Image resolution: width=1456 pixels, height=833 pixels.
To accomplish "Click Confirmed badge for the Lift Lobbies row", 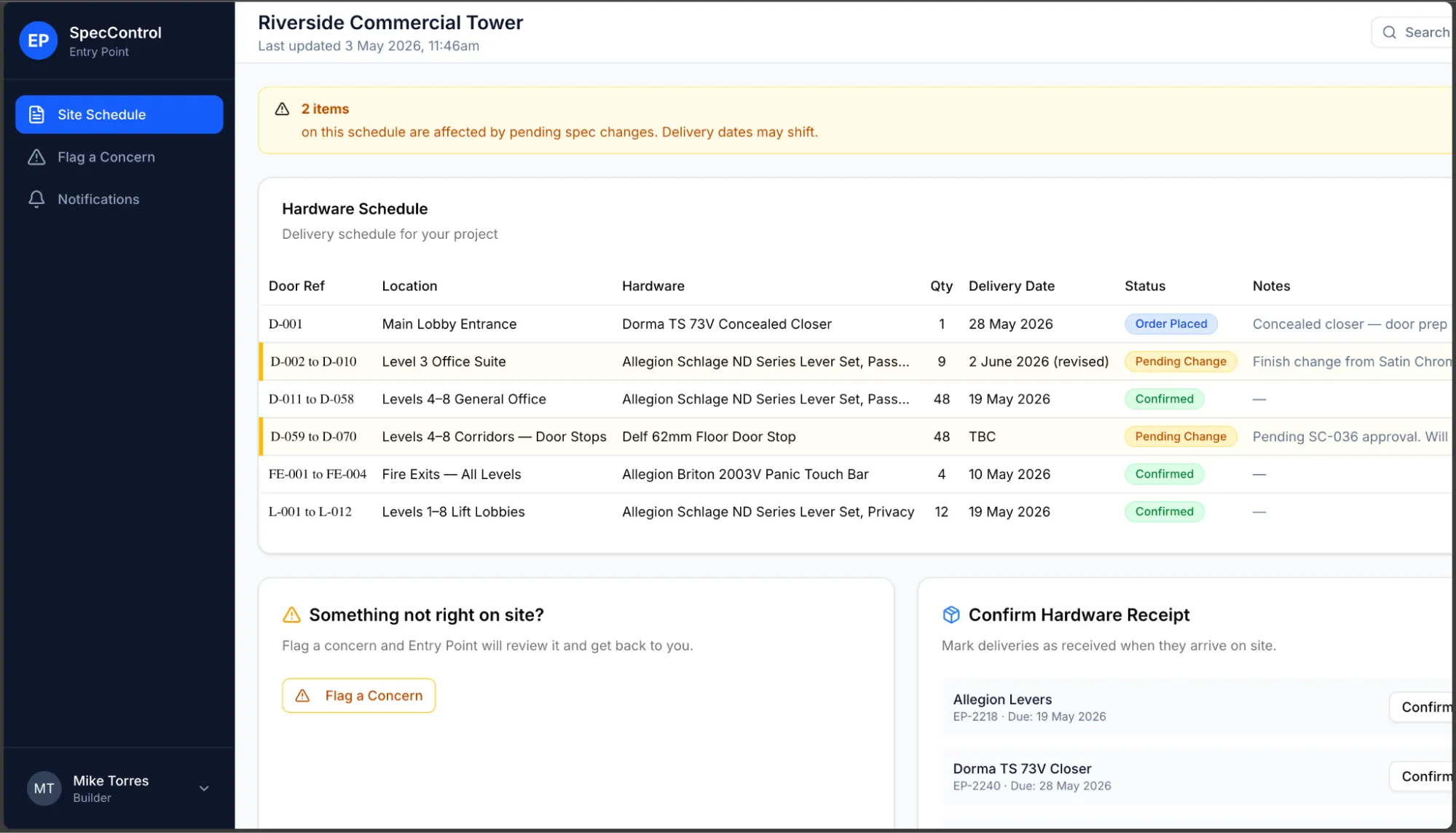I will click(x=1164, y=512).
